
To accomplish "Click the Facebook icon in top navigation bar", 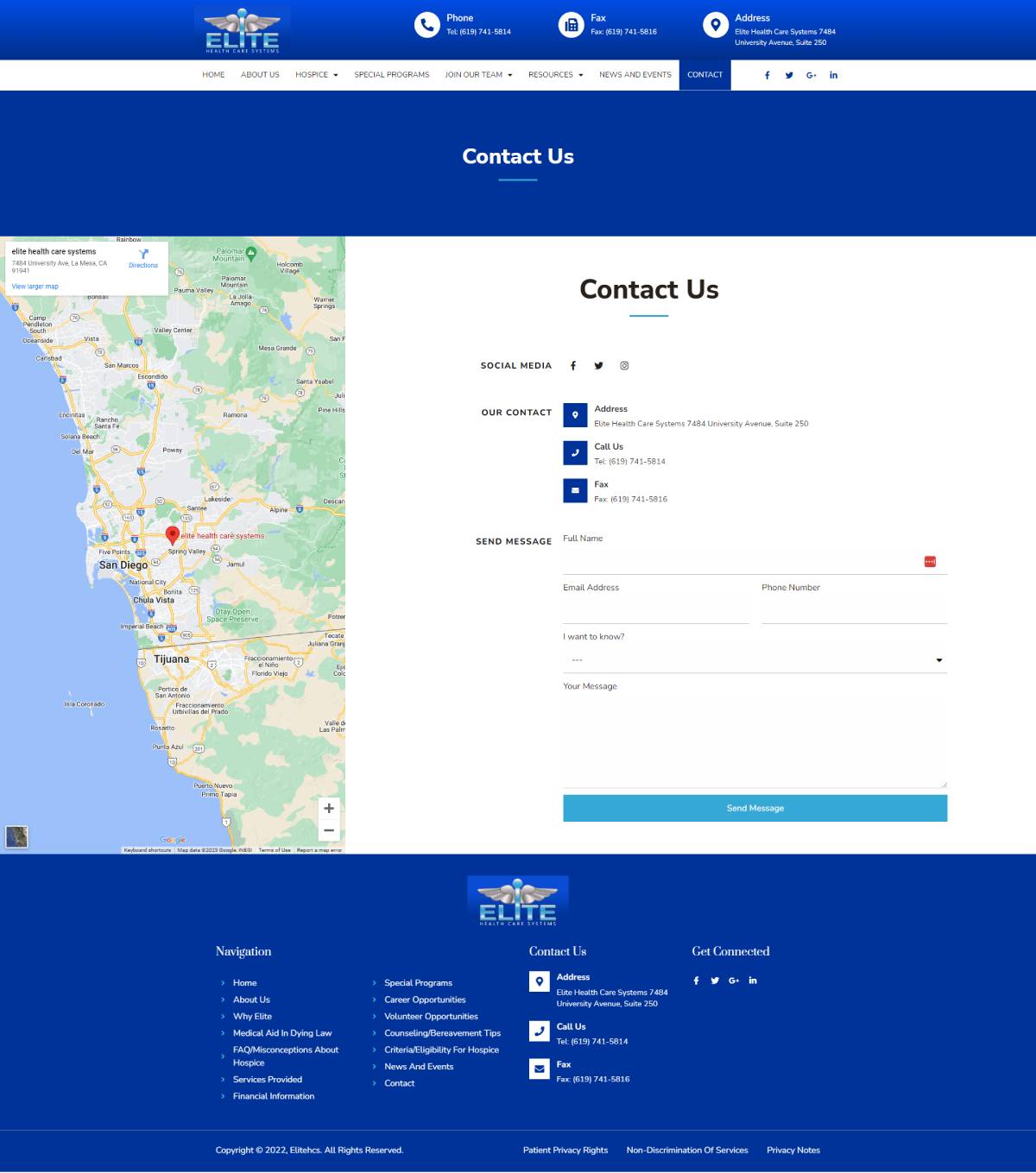I will [767, 75].
